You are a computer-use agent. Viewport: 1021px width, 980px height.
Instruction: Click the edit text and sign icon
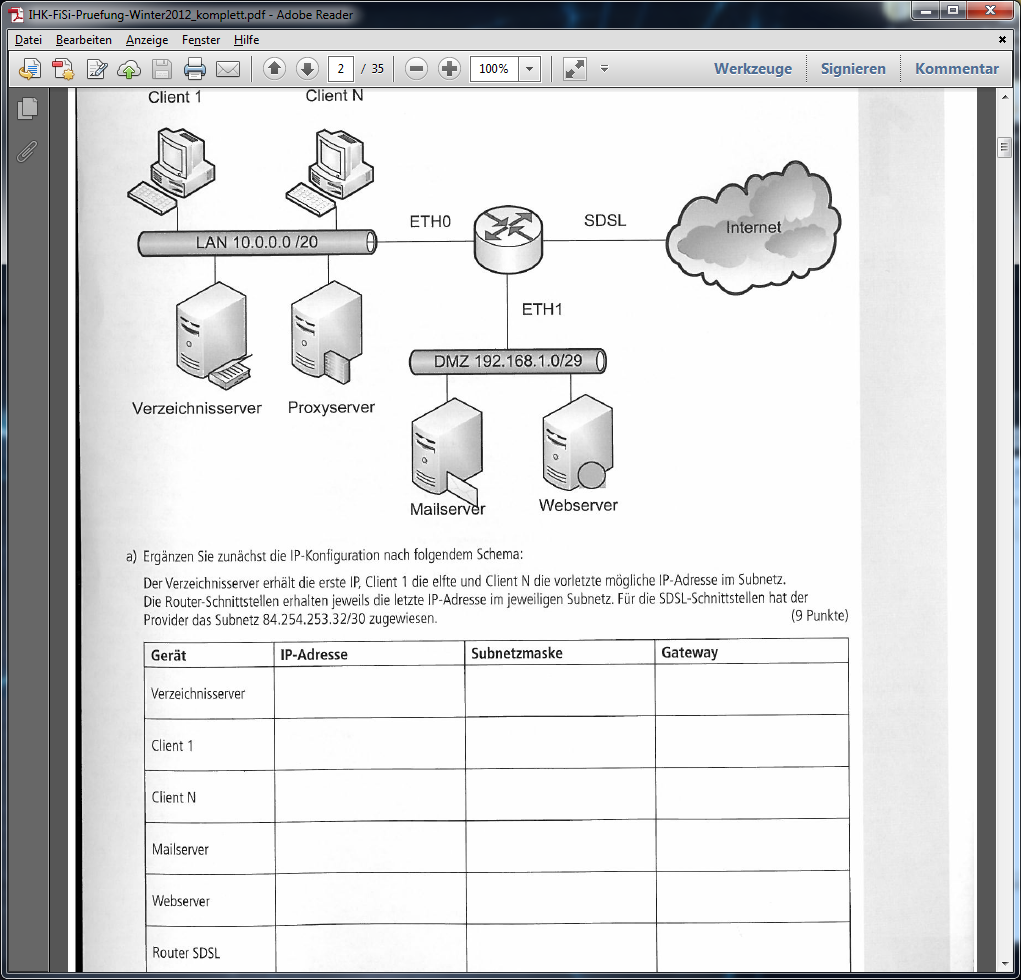pos(96,69)
